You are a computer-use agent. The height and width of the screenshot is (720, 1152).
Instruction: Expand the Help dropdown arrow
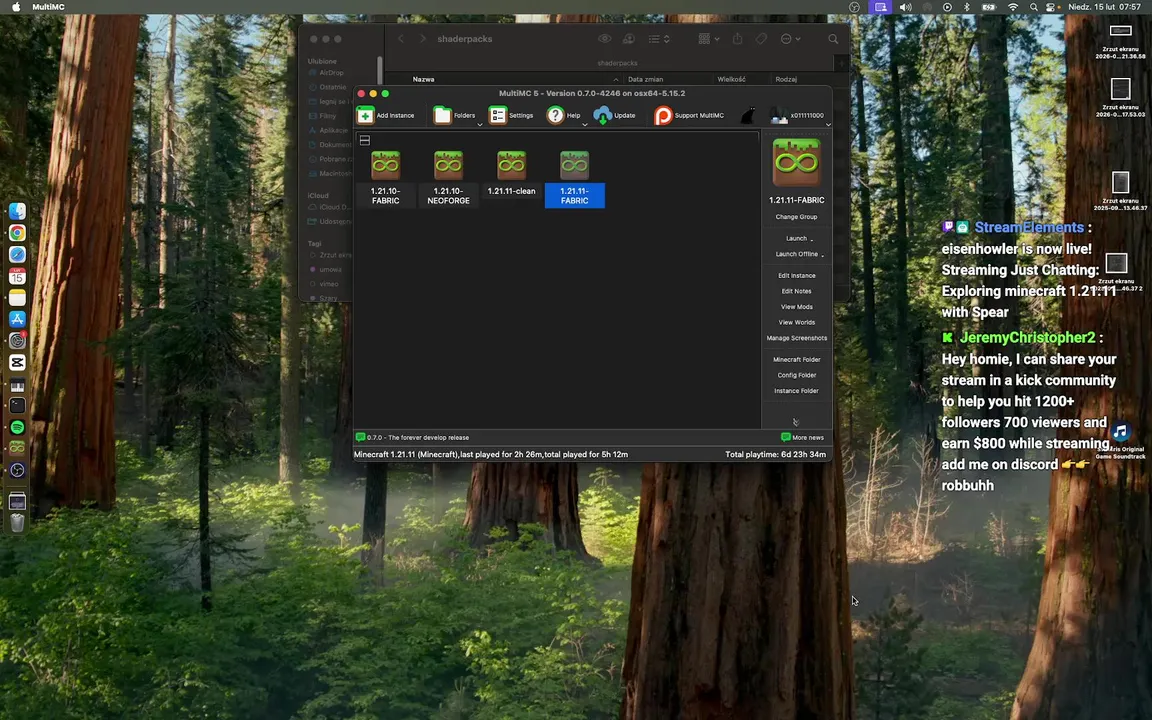(585, 125)
